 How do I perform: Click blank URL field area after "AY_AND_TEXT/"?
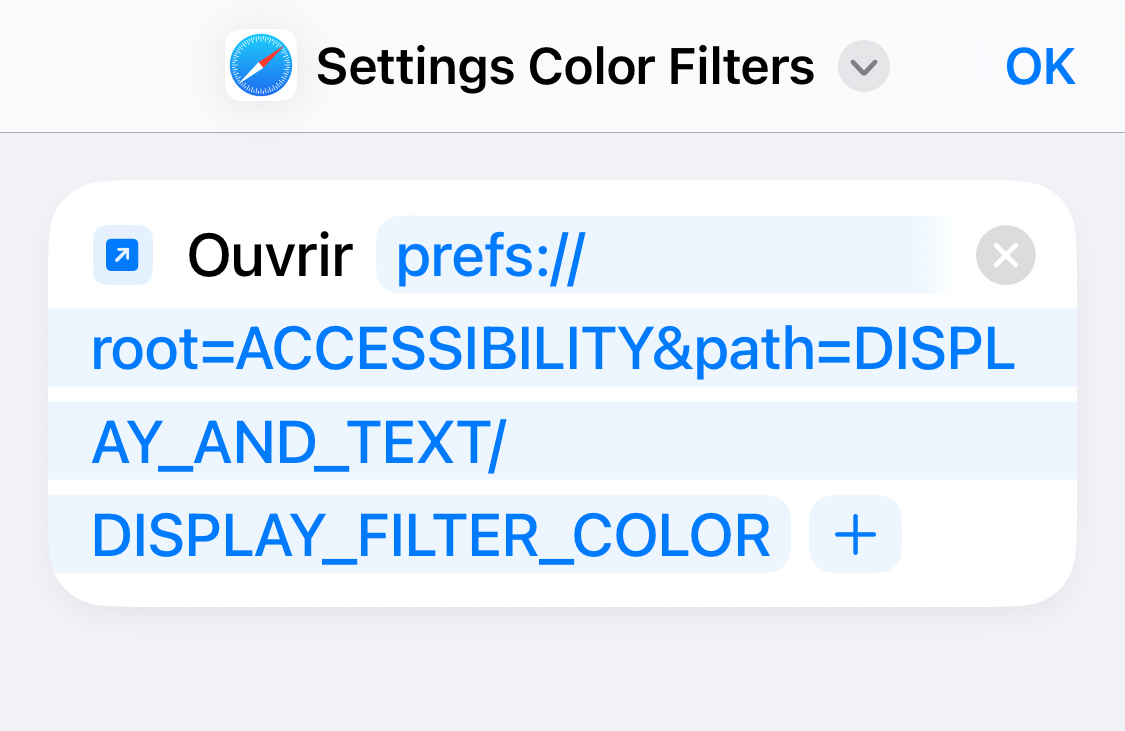(x=780, y=442)
